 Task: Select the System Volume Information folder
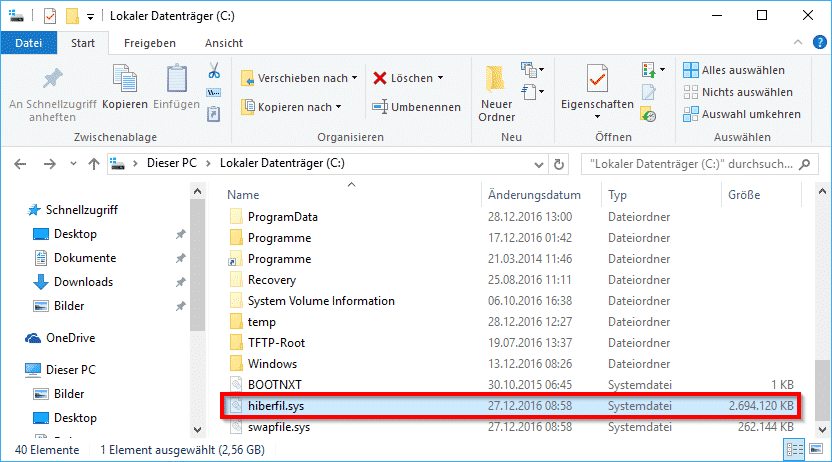coord(321,301)
